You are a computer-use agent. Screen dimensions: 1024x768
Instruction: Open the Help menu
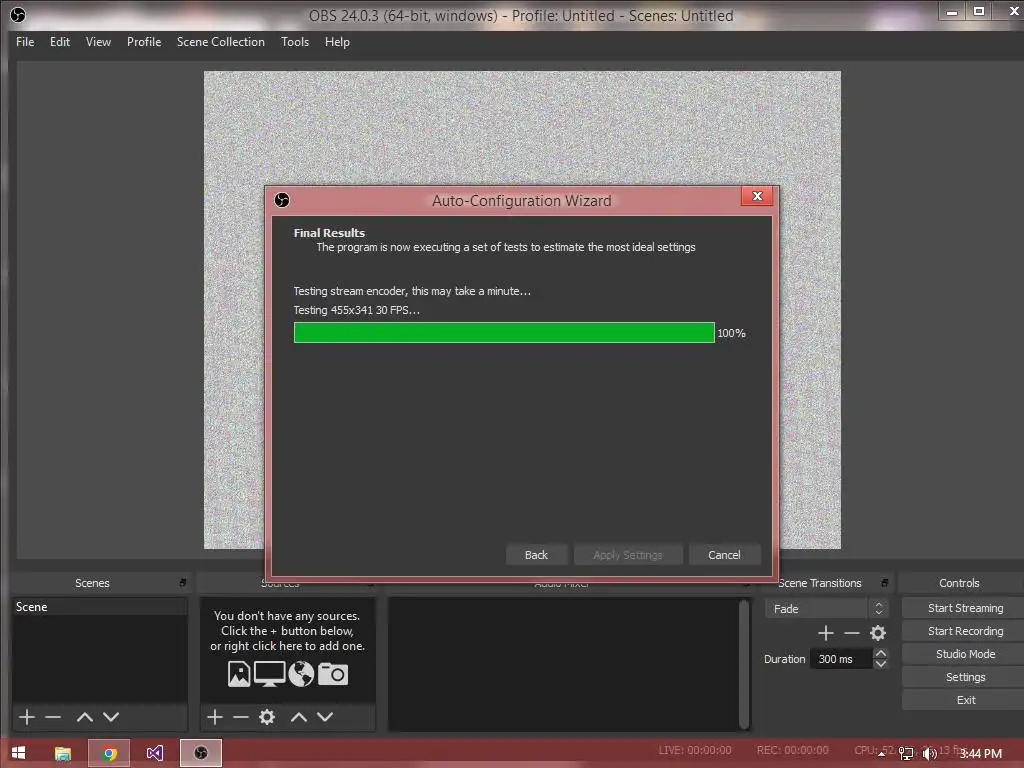click(x=338, y=42)
